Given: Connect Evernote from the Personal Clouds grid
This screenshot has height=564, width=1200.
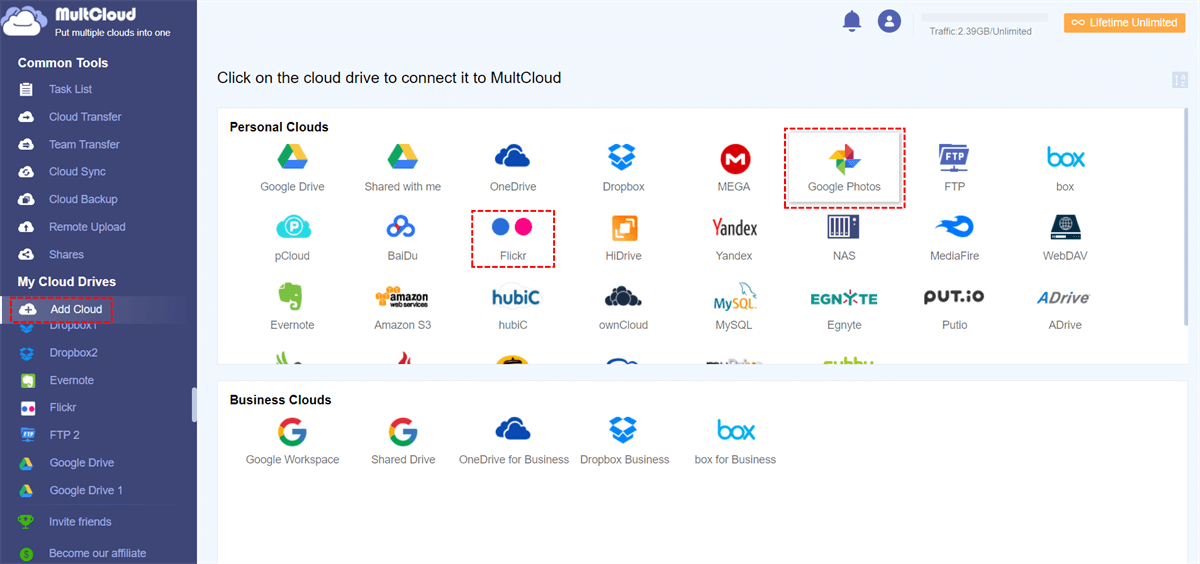Looking at the screenshot, I should [292, 306].
